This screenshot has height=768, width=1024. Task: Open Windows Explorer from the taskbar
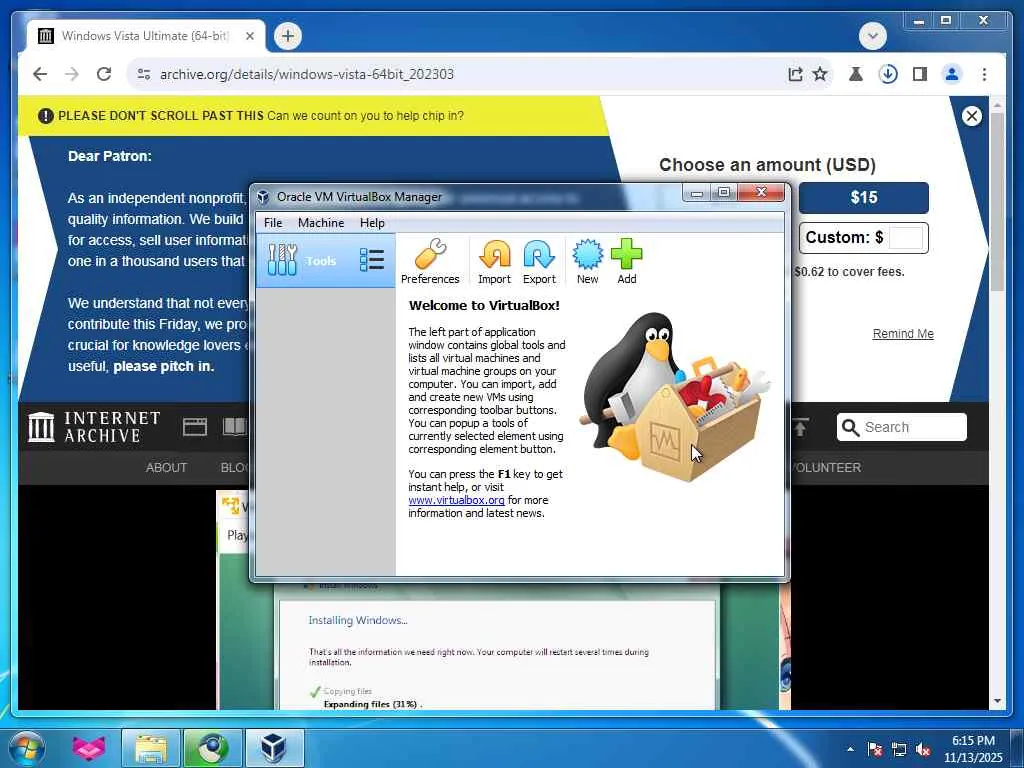coord(151,748)
